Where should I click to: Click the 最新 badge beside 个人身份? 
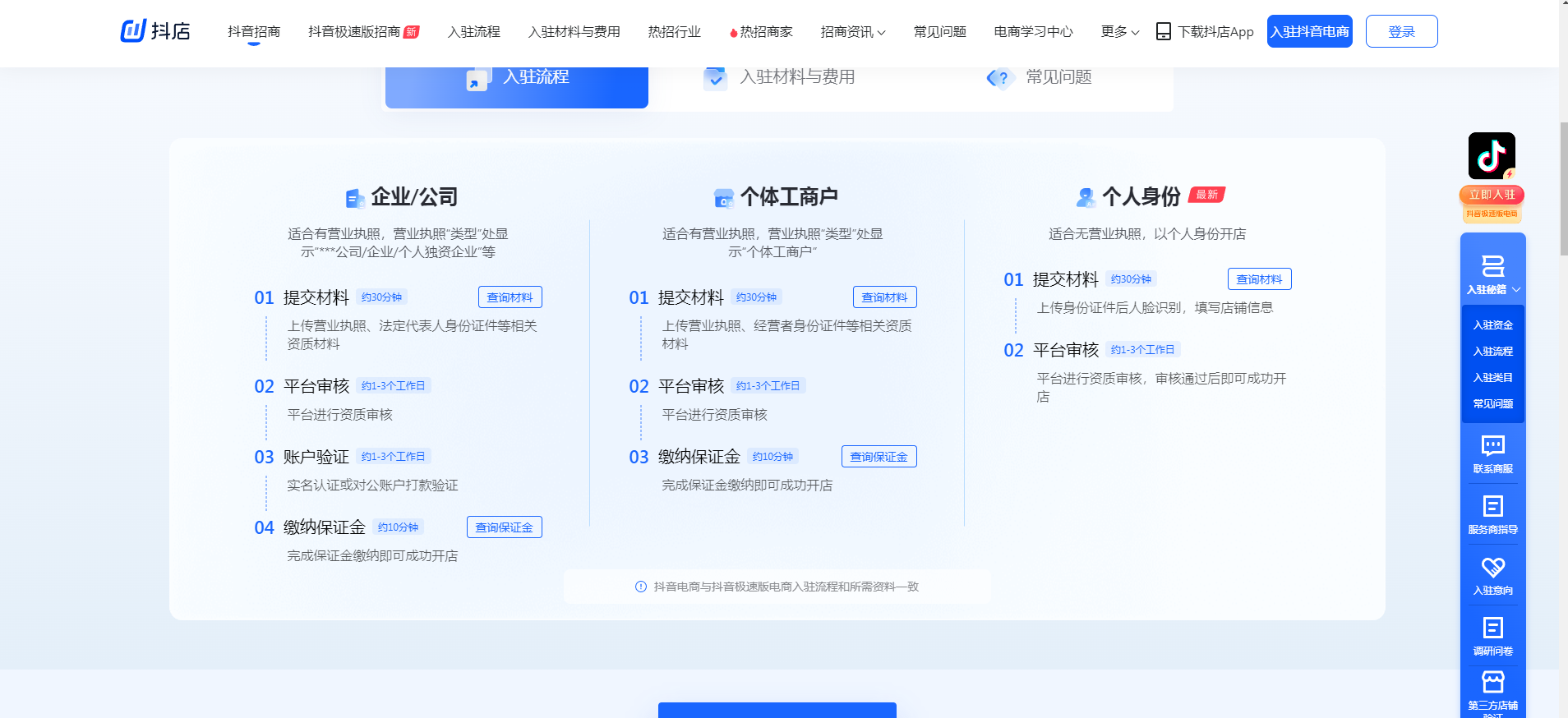tap(1206, 195)
